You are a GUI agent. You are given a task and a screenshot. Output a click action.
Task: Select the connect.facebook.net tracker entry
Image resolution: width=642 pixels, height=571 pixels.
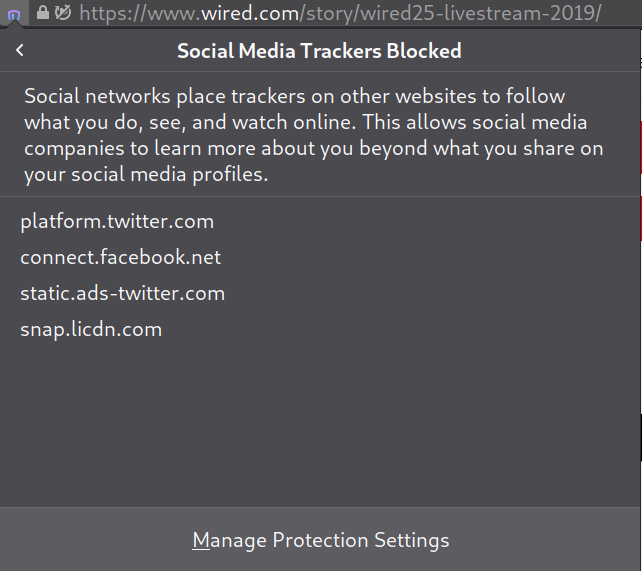point(120,258)
